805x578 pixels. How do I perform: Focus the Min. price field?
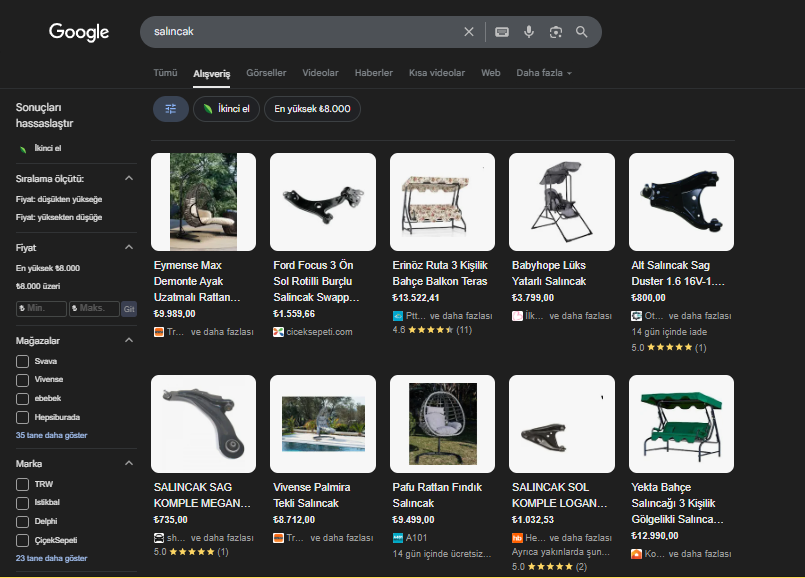pos(42,309)
